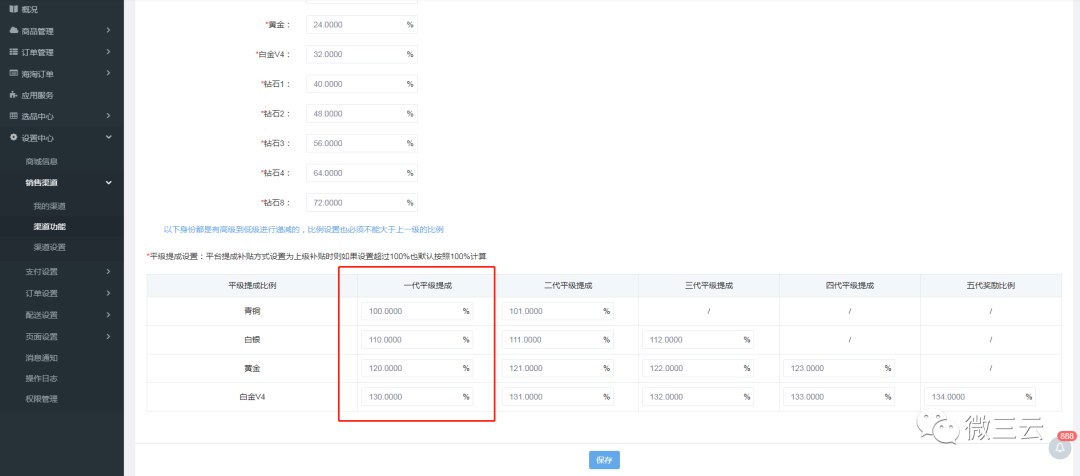Click the grid icon beside 选品中心
This screenshot has width=1080, height=476.
13,116
